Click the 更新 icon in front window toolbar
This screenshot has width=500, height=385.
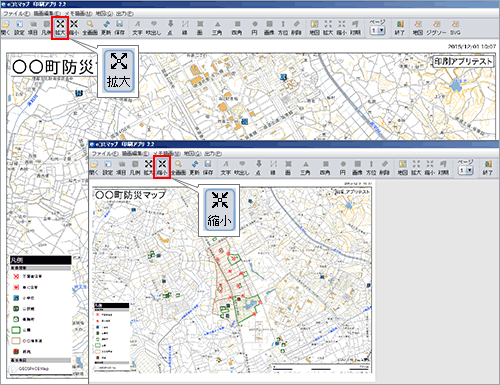[195, 168]
